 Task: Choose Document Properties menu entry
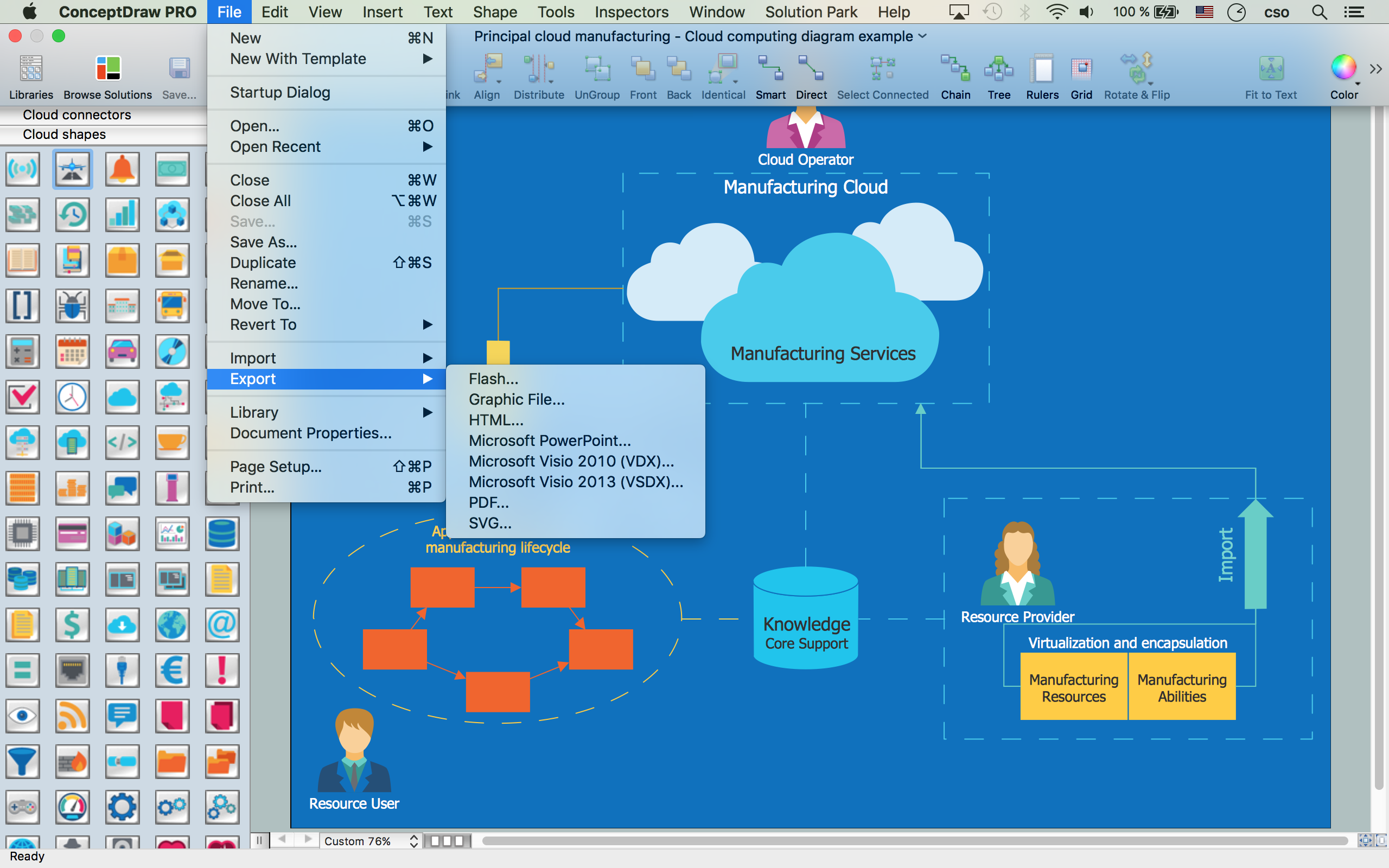[326, 433]
